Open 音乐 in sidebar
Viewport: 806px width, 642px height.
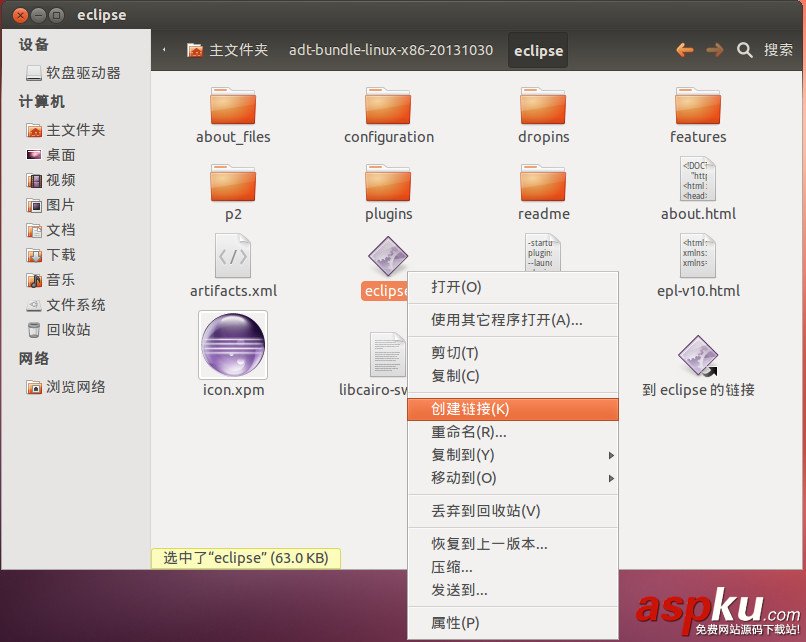[x=50, y=280]
